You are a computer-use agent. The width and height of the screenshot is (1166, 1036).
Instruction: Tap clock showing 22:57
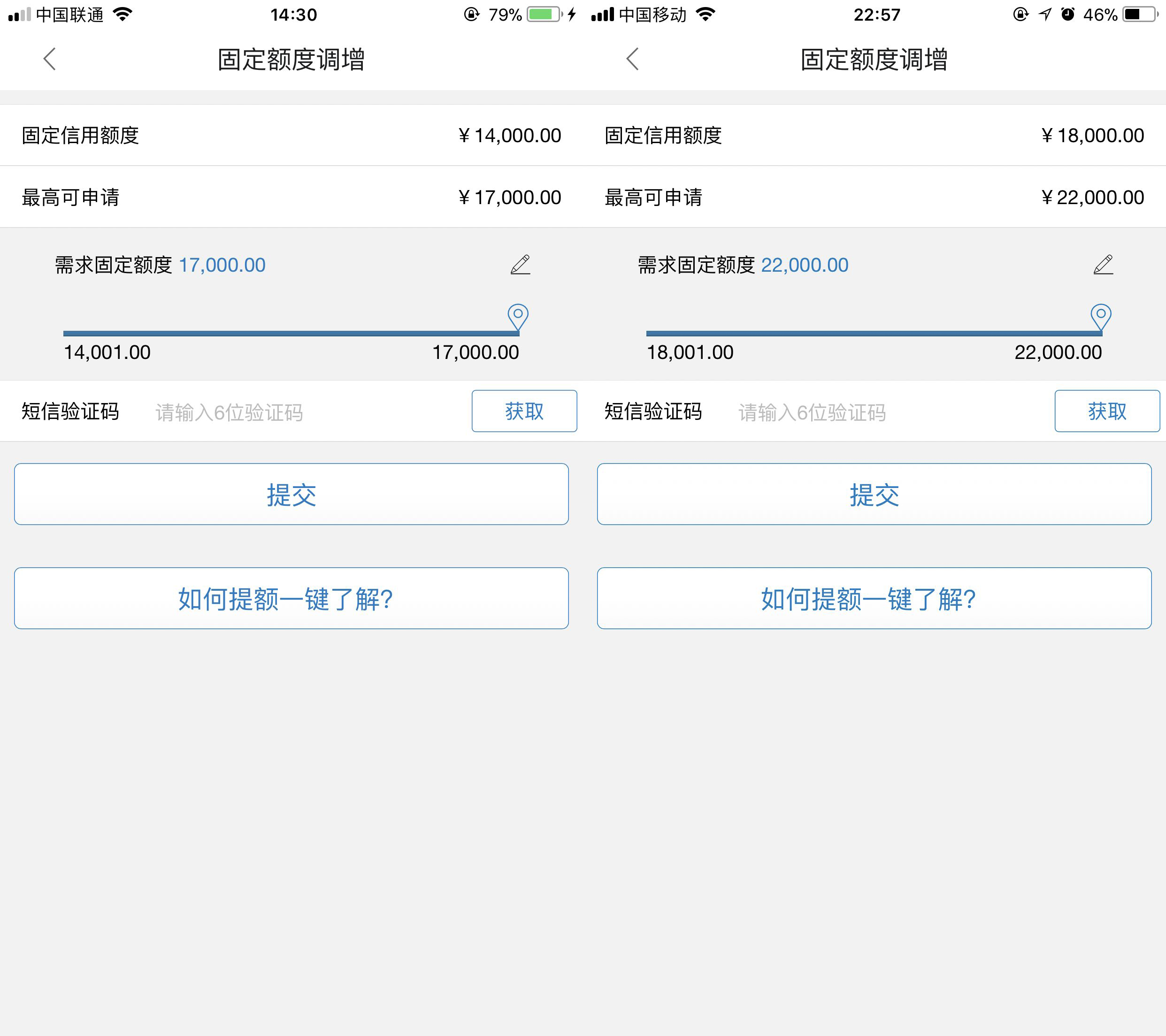tap(877, 15)
